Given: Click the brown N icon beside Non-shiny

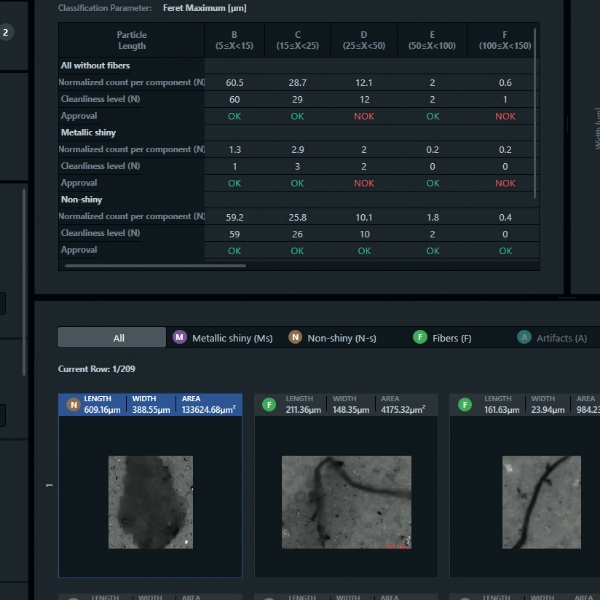Looking at the screenshot, I should tap(295, 338).
